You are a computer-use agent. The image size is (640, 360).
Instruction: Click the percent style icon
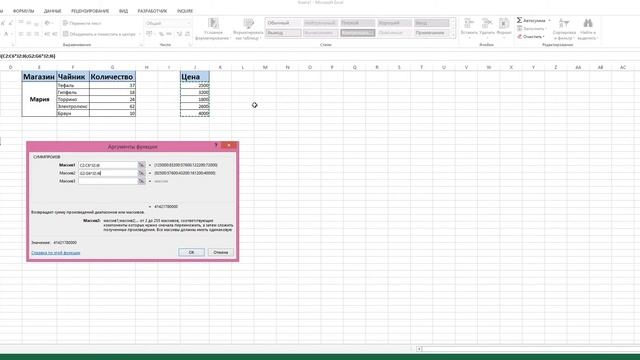click(x=162, y=34)
